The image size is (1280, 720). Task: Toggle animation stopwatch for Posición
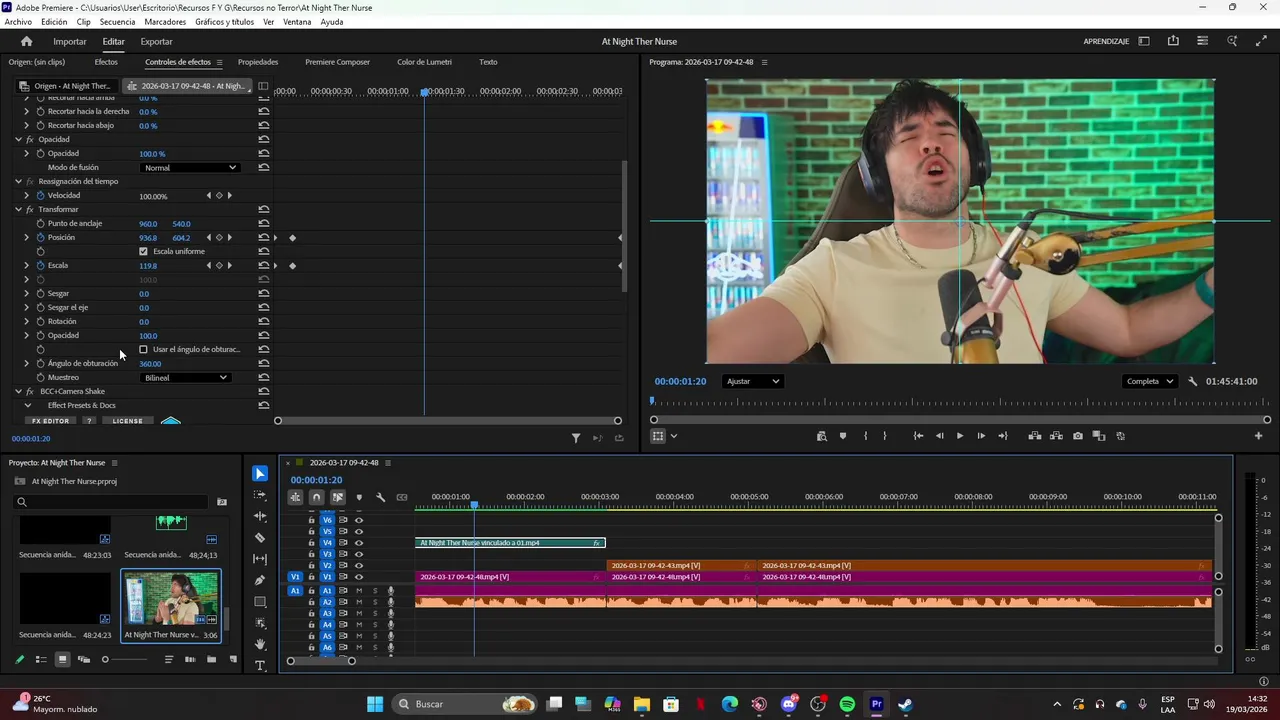(x=41, y=237)
